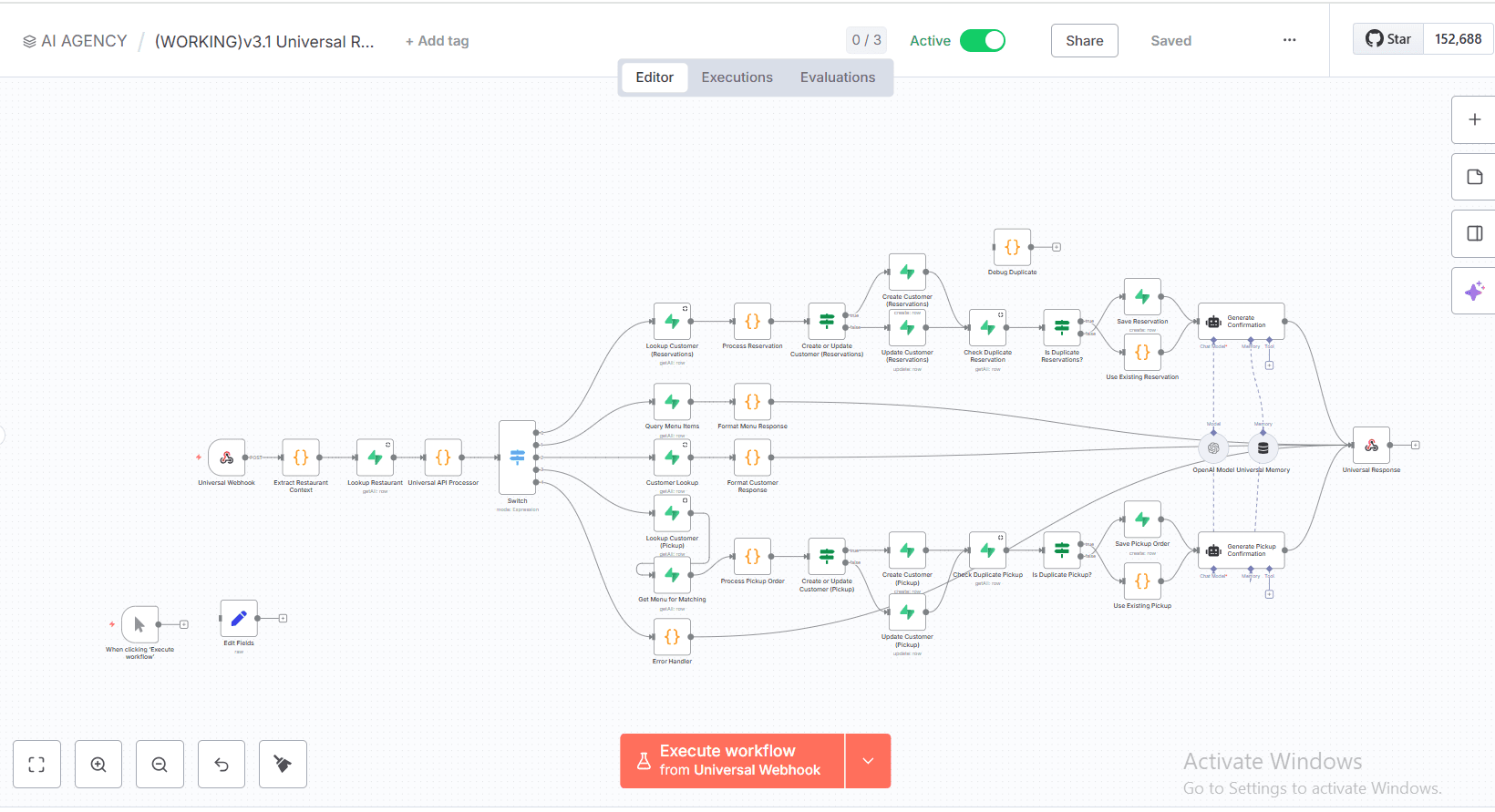
Task: Click the zoom out magnifier button
Action: [x=160, y=765]
